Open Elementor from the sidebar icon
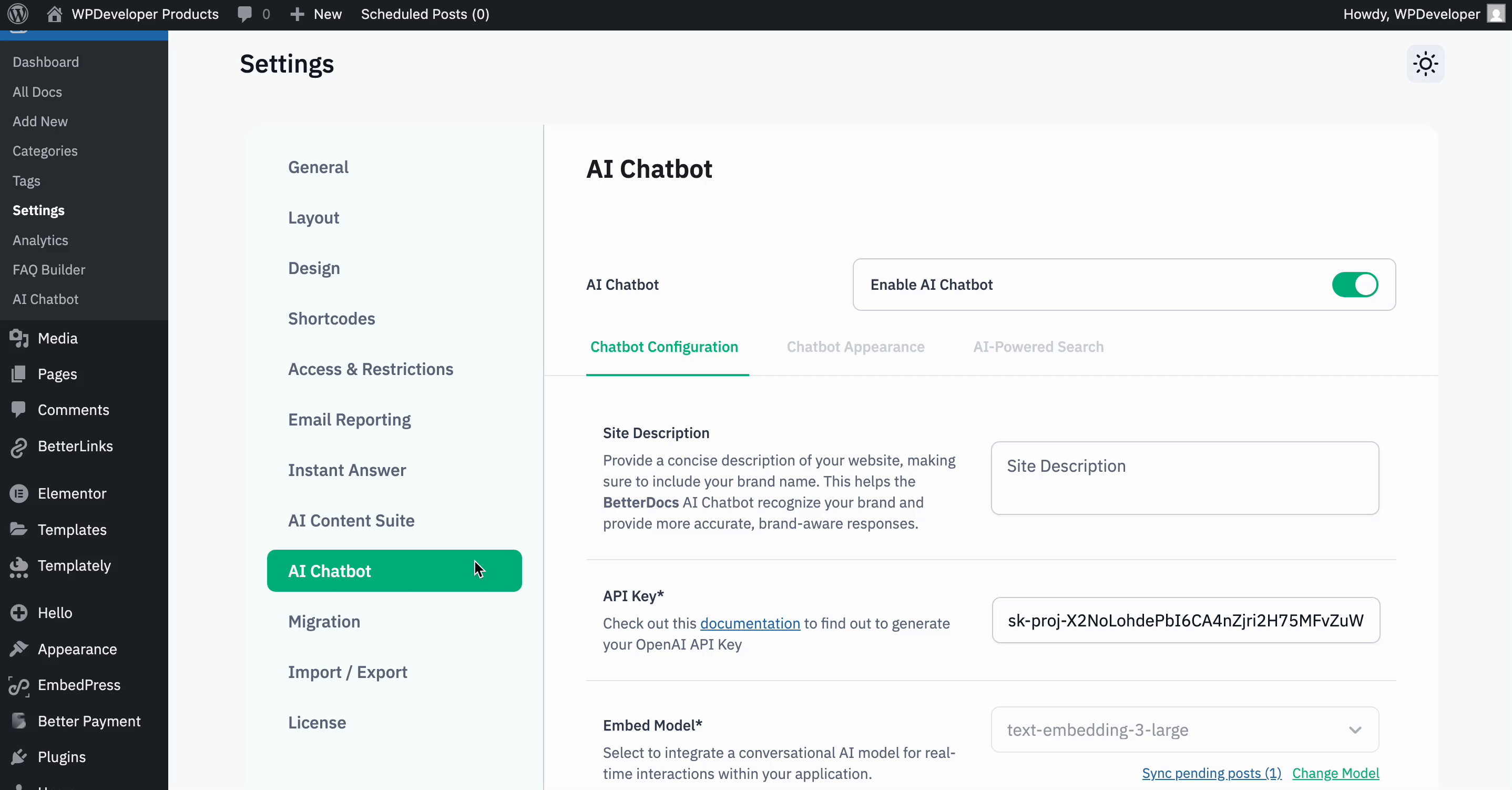 19,493
